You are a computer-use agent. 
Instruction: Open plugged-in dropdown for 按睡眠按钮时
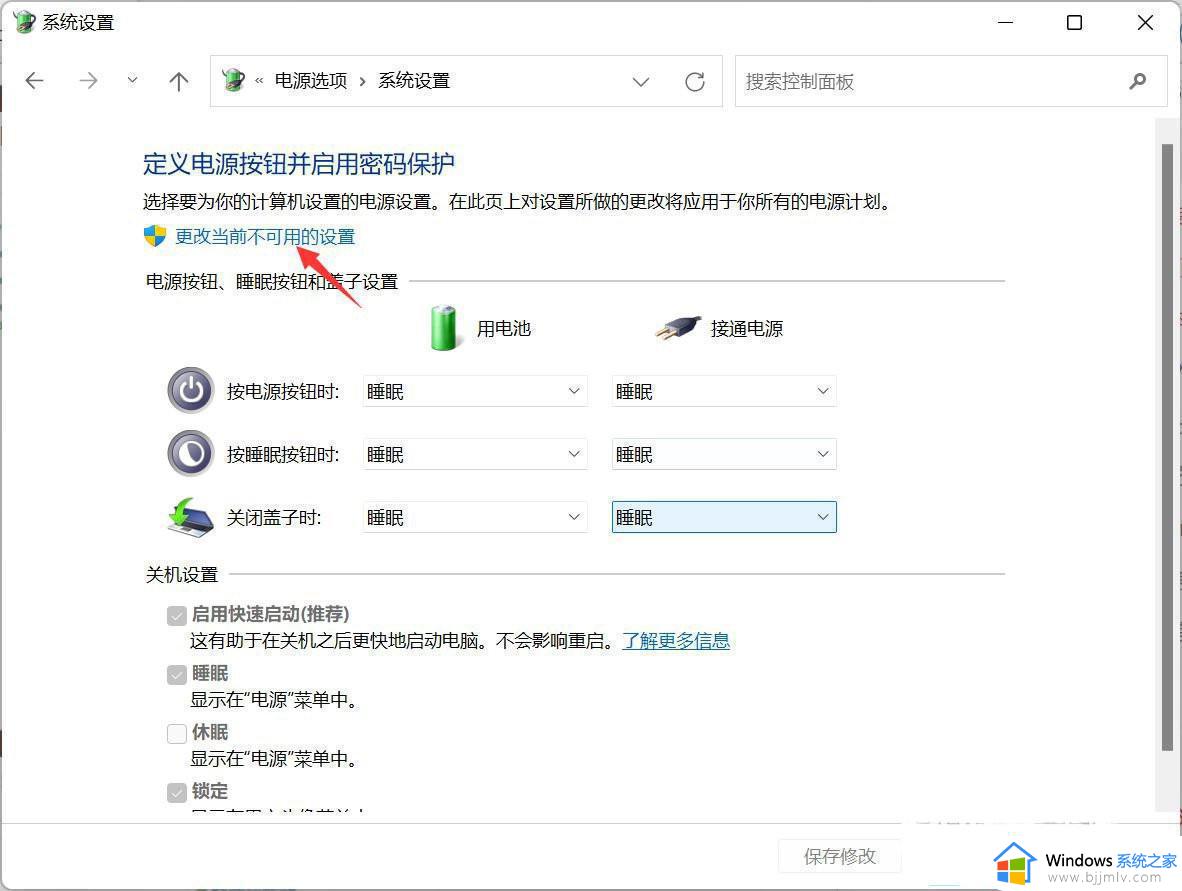click(x=724, y=454)
